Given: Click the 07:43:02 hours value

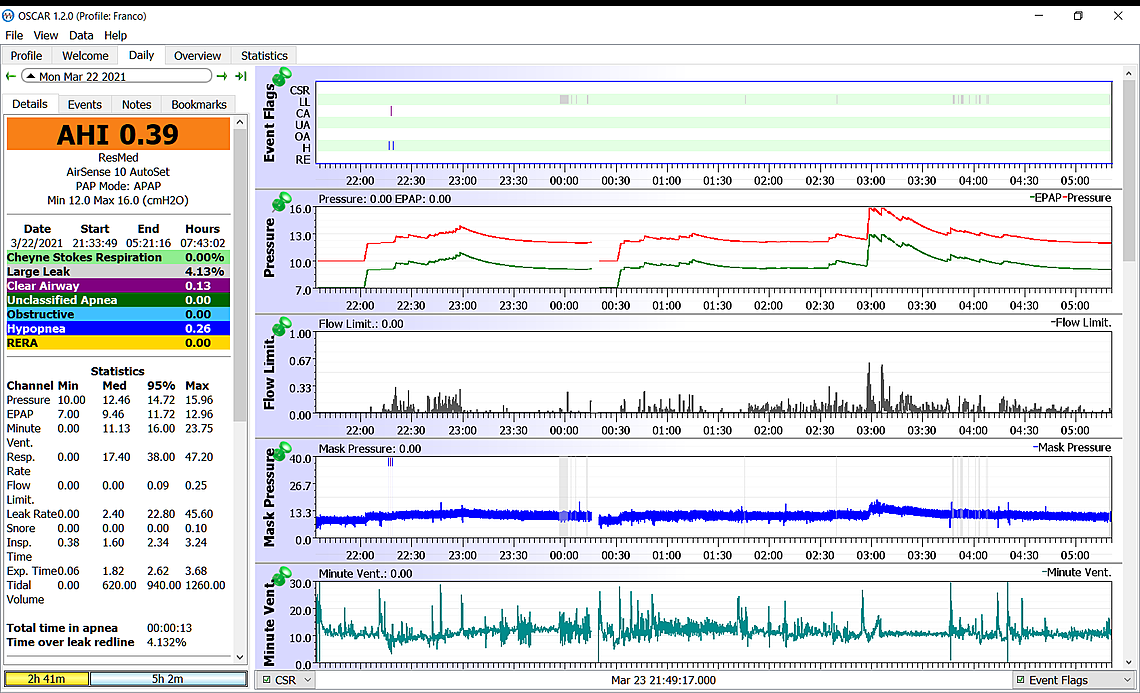Looking at the screenshot, I should coord(203,243).
